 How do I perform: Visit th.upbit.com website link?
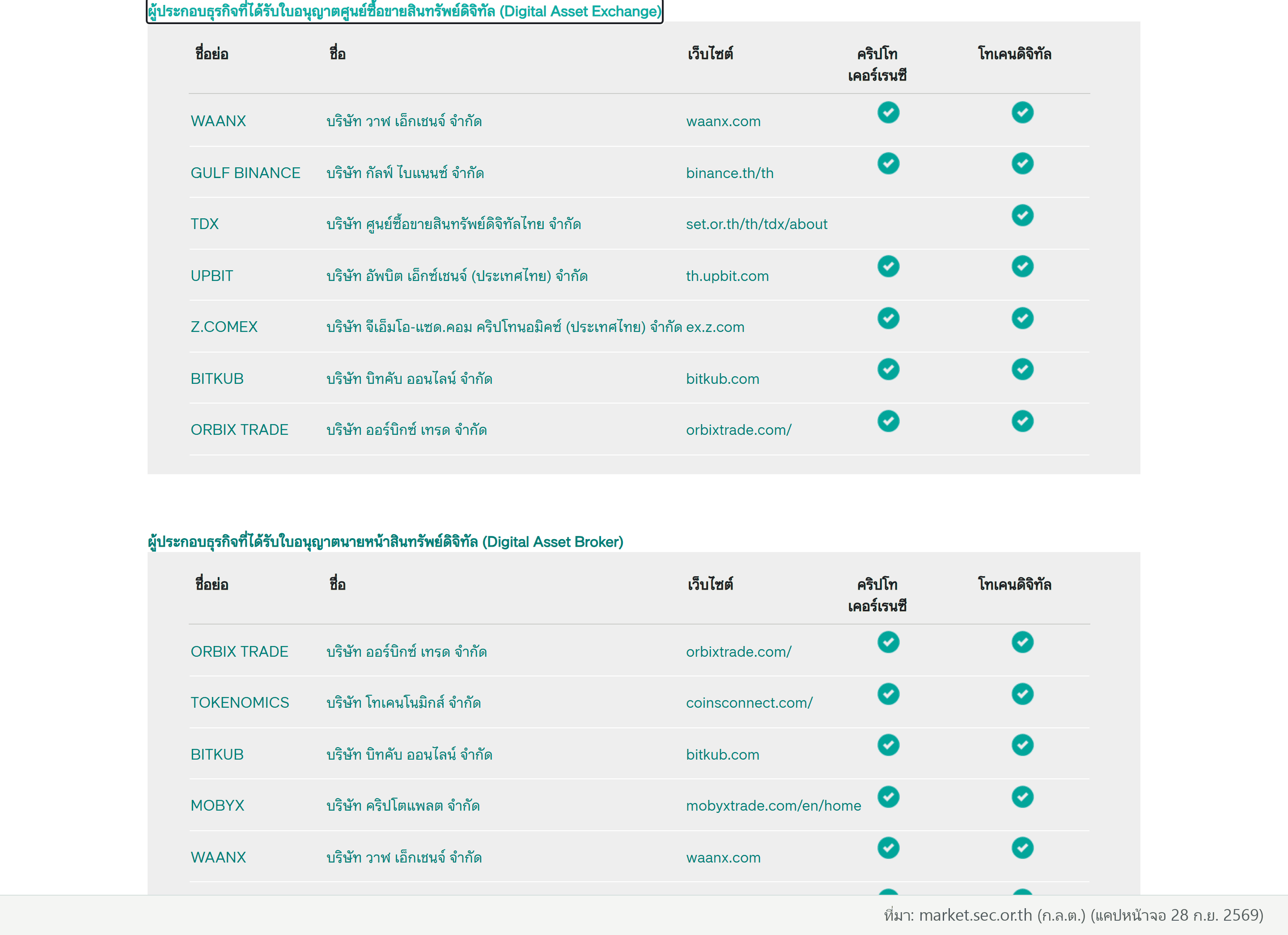(x=728, y=276)
